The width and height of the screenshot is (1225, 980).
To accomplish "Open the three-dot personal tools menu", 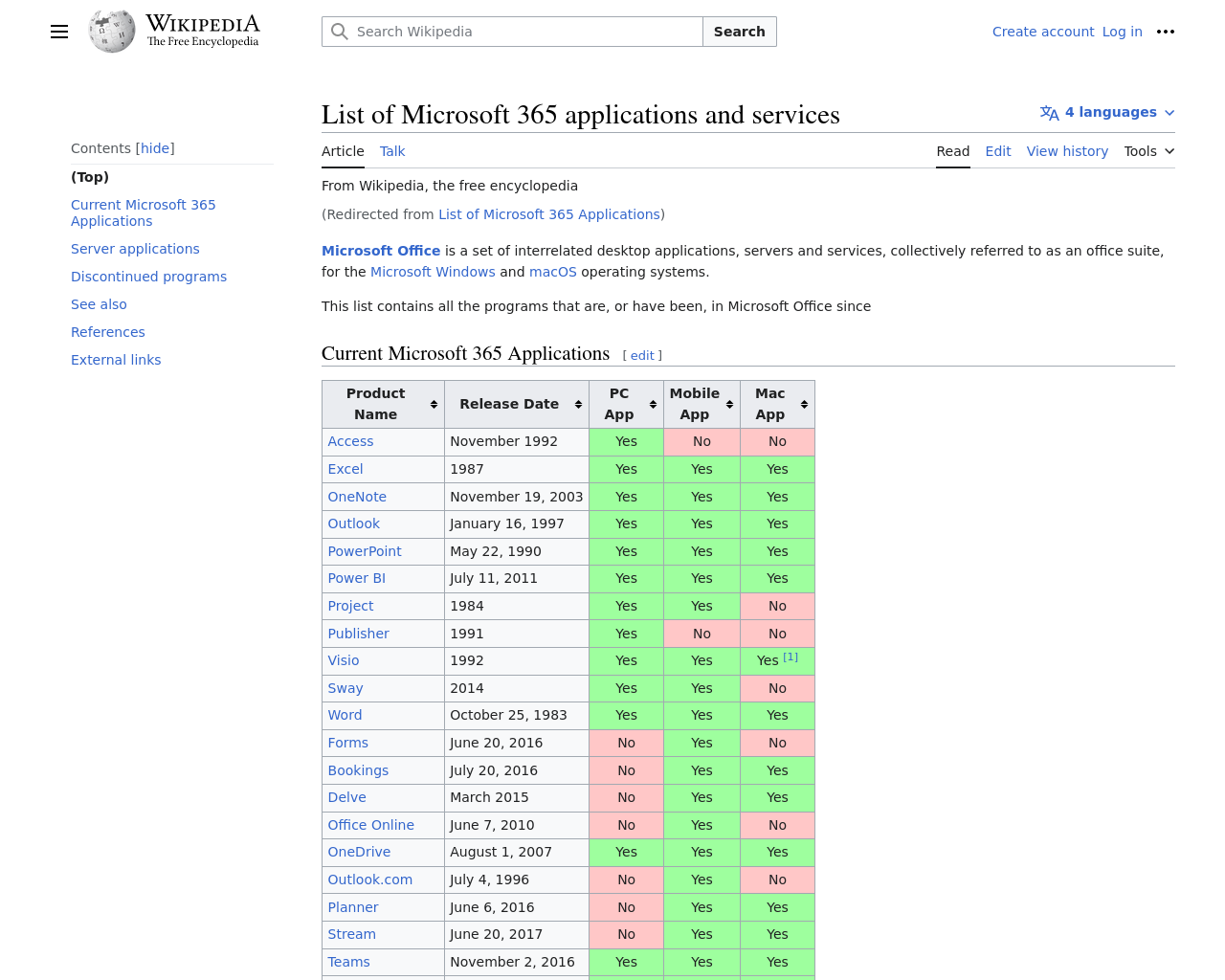I will 1165,32.
